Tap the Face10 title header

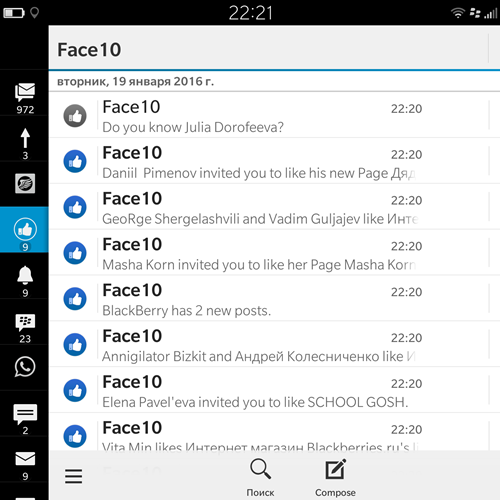coord(89,50)
